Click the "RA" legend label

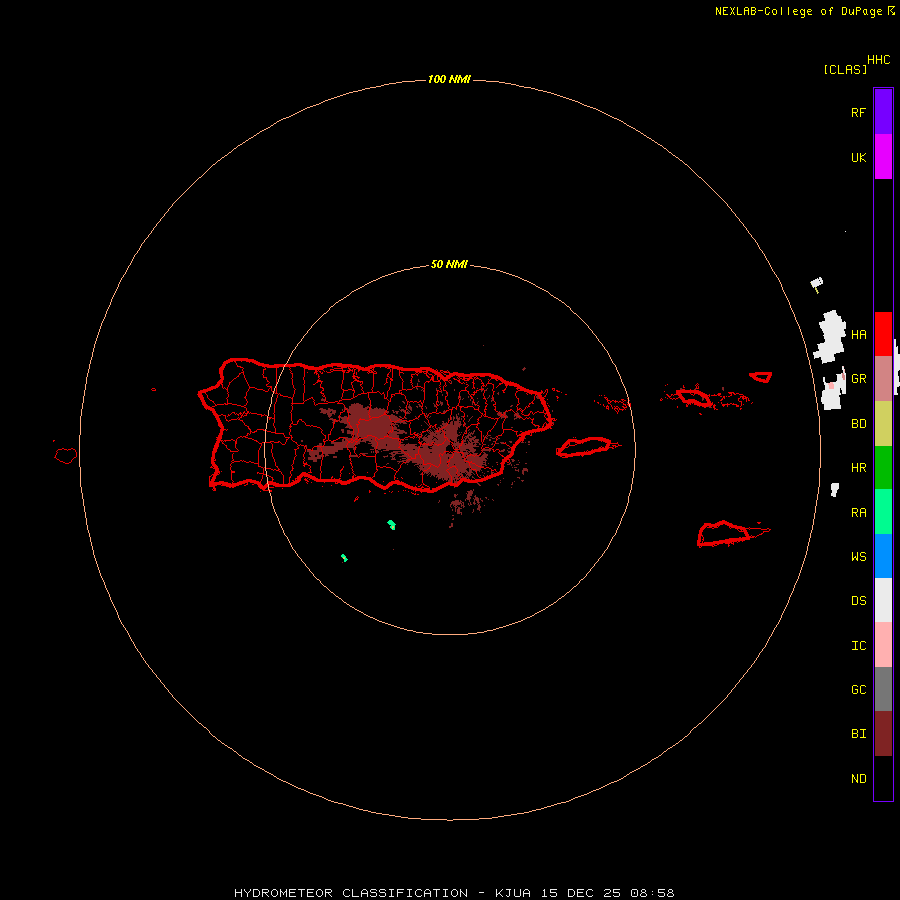pyautogui.click(x=859, y=513)
